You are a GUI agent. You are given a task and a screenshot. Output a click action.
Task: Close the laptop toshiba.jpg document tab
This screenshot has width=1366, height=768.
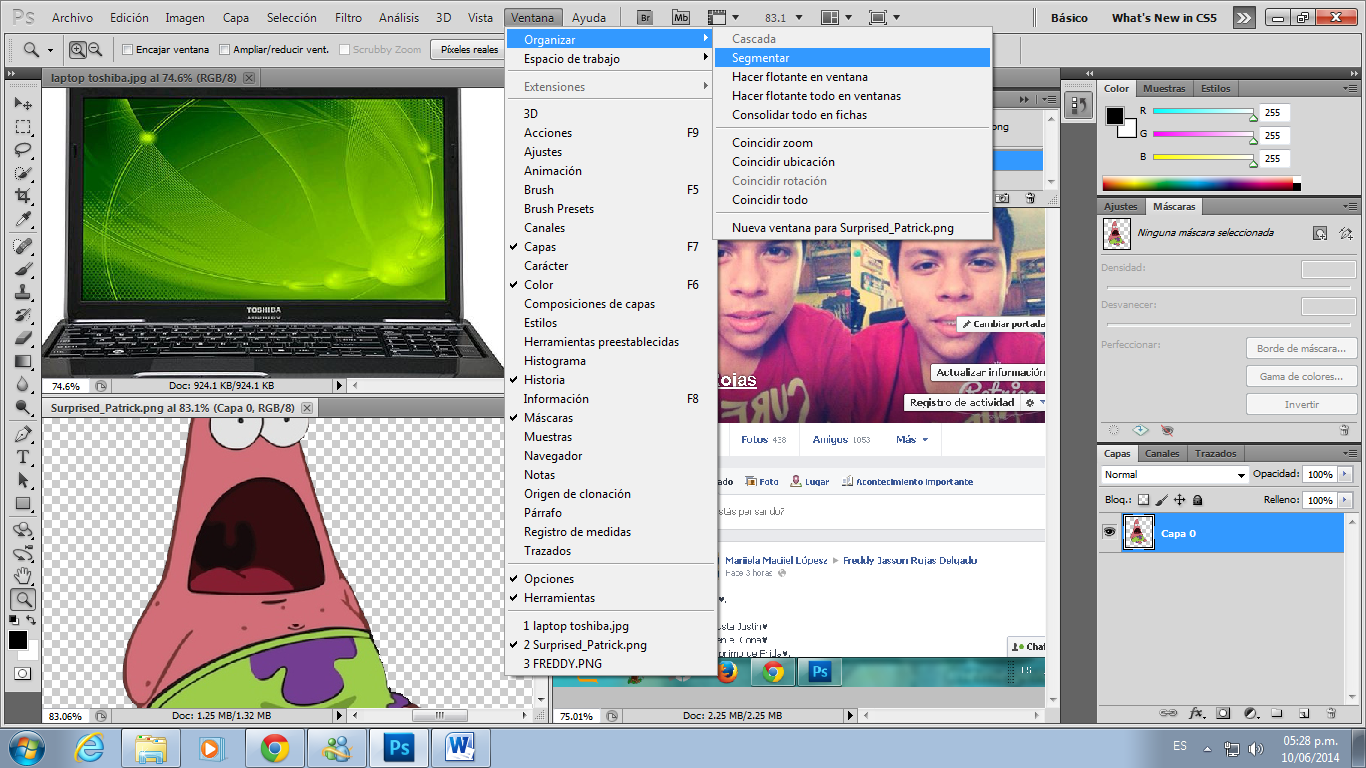pos(249,77)
